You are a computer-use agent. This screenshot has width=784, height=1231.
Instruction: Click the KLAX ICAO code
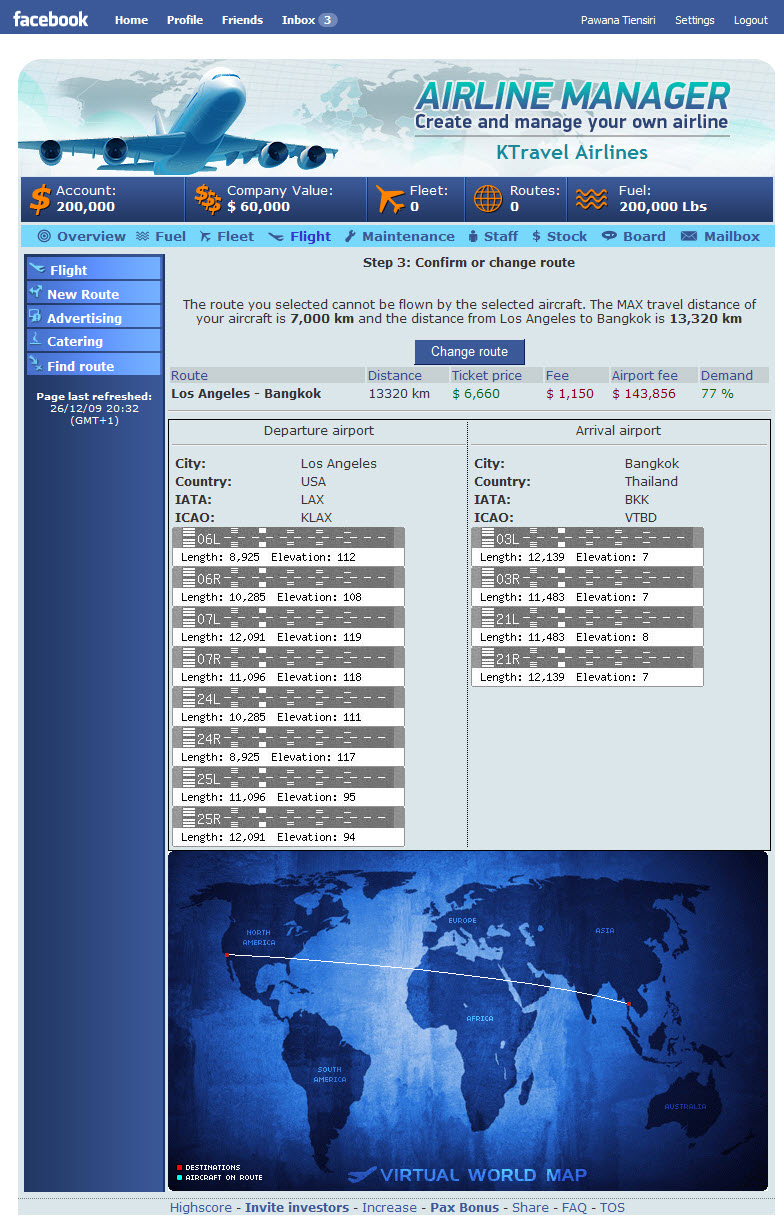(316, 517)
